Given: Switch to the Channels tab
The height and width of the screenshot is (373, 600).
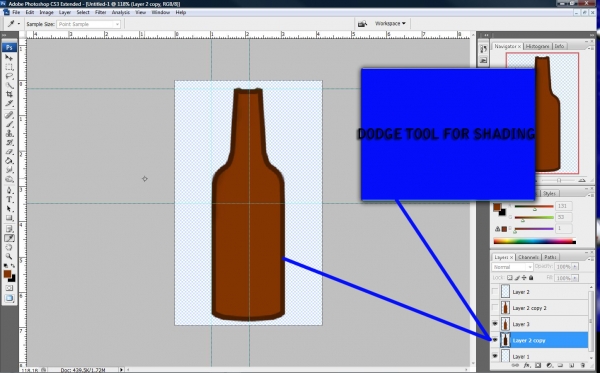Looking at the screenshot, I should [x=528, y=257].
